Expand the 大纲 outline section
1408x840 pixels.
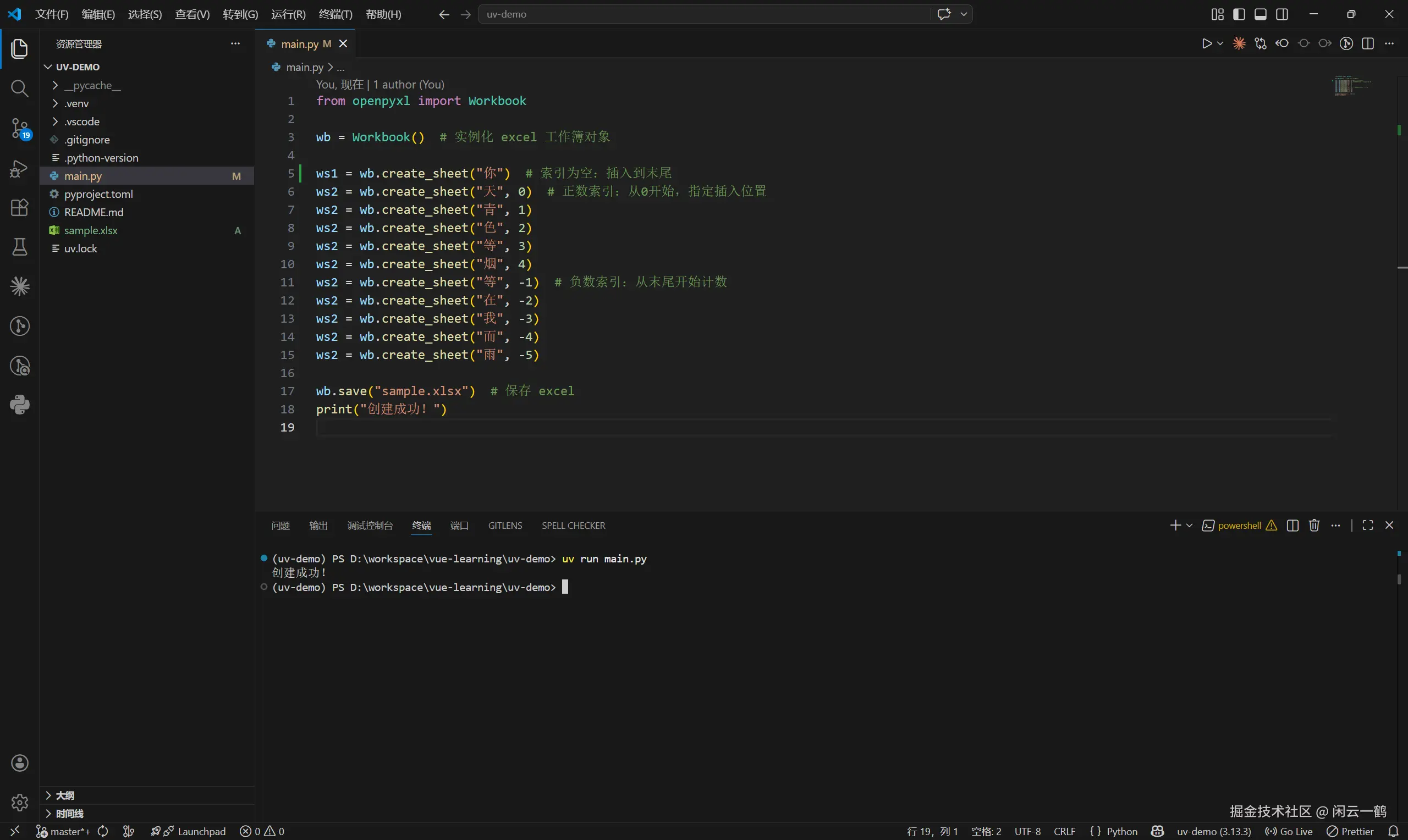point(64,795)
